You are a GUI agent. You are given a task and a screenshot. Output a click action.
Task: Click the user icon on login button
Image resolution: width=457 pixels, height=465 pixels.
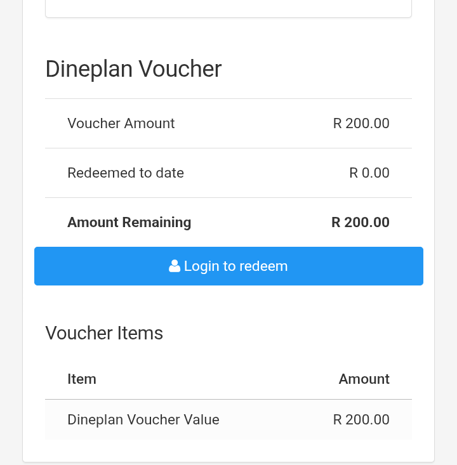click(x=174, y=266)
